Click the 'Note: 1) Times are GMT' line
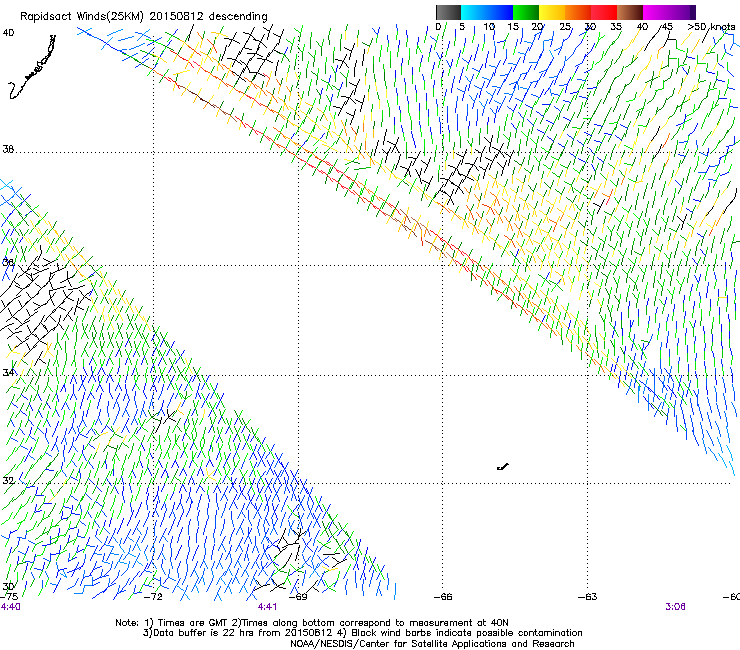The height and width of the screenshot is (650, 740). coord(312,623)
